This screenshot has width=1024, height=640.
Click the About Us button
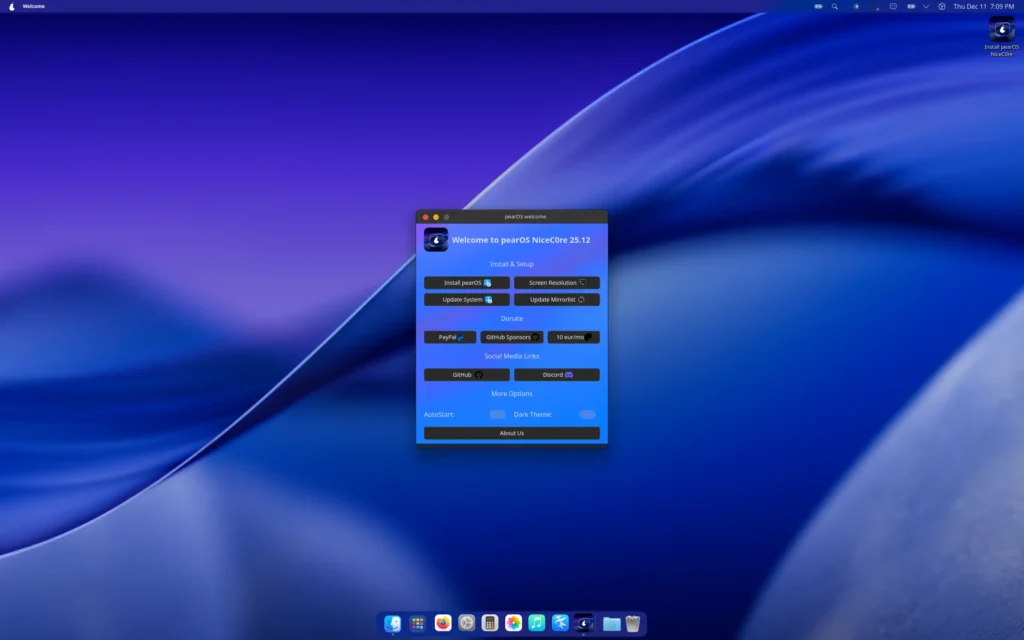coord(511,433)
